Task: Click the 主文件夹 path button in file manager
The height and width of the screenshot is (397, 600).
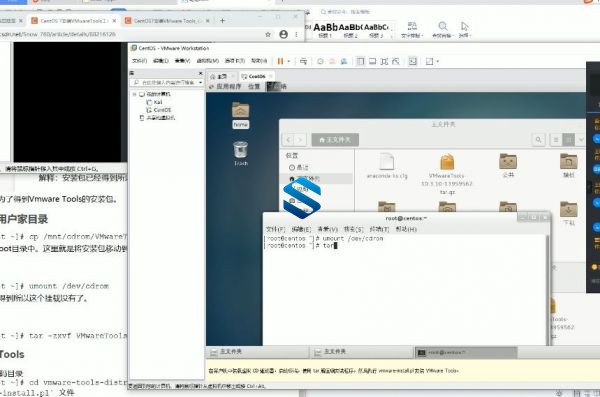Action: 335,140
